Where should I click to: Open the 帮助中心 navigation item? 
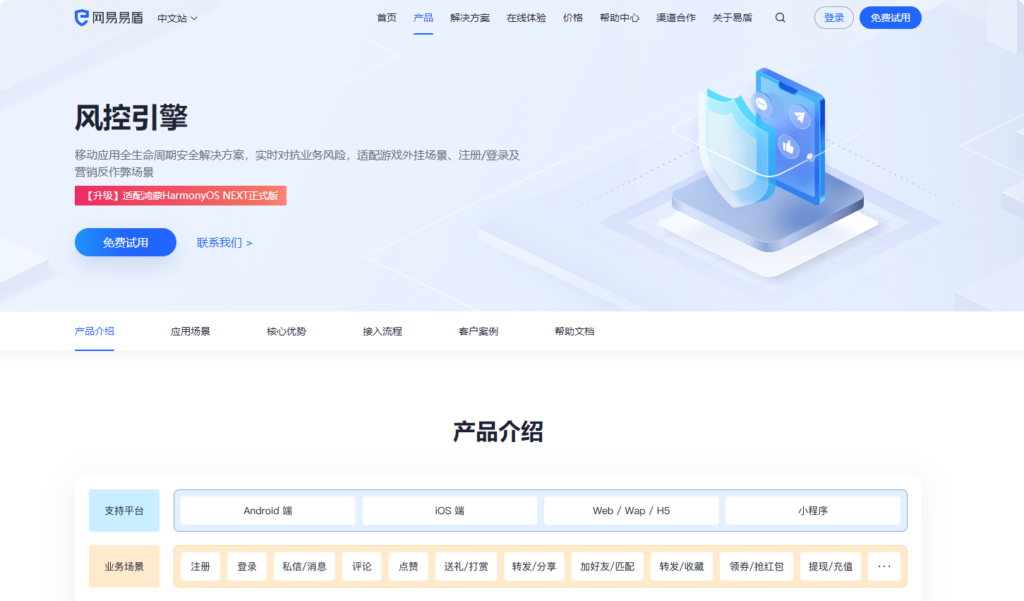click(620, 17)
